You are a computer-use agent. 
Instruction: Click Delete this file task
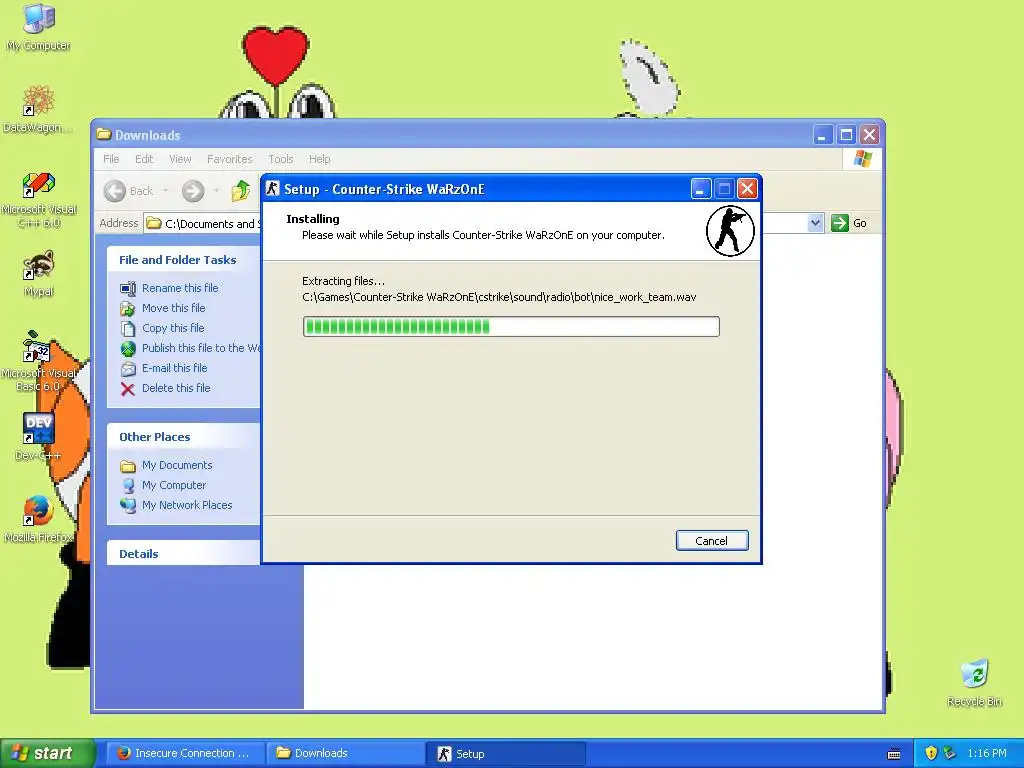point(176,388)
